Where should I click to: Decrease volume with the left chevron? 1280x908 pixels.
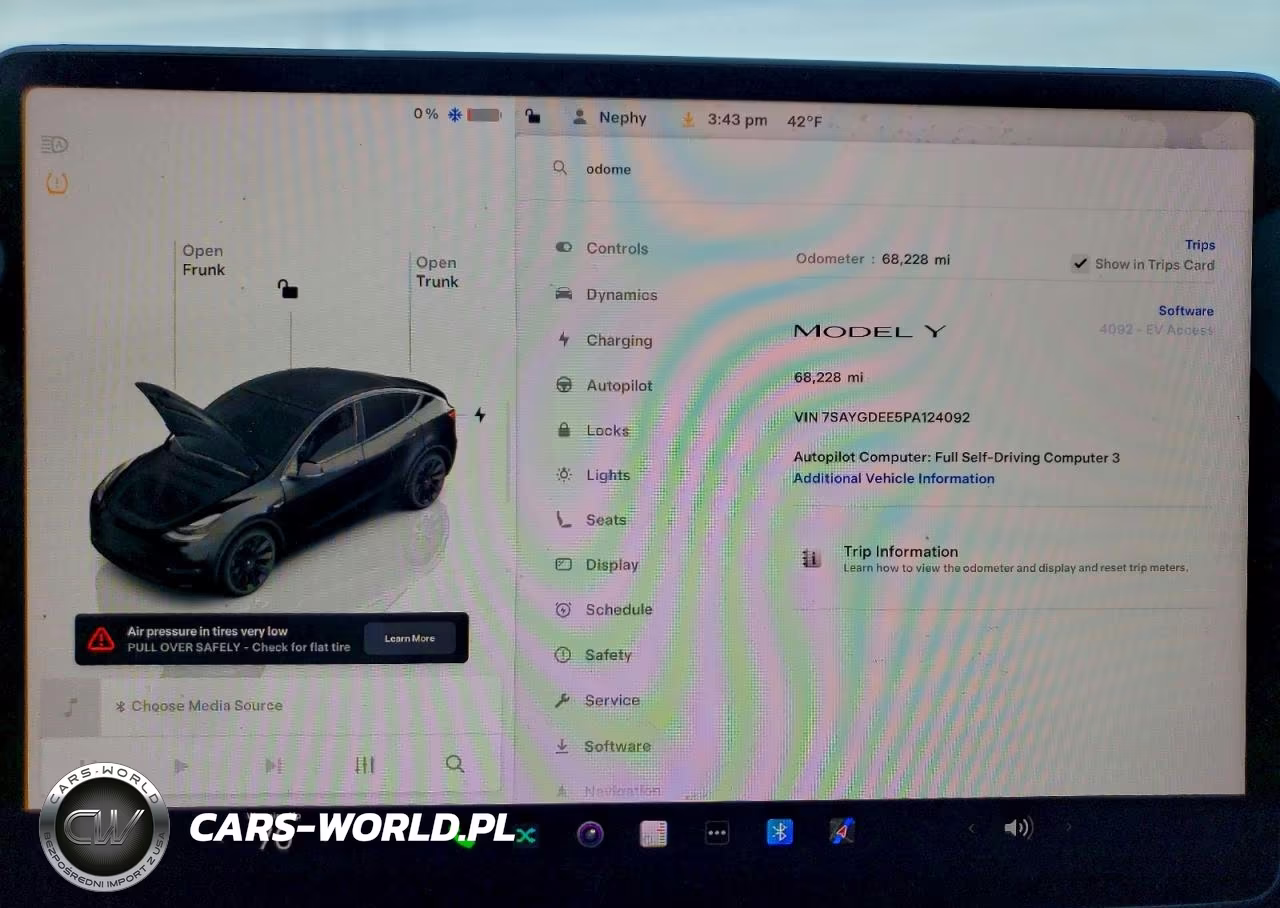pos(970,828)
